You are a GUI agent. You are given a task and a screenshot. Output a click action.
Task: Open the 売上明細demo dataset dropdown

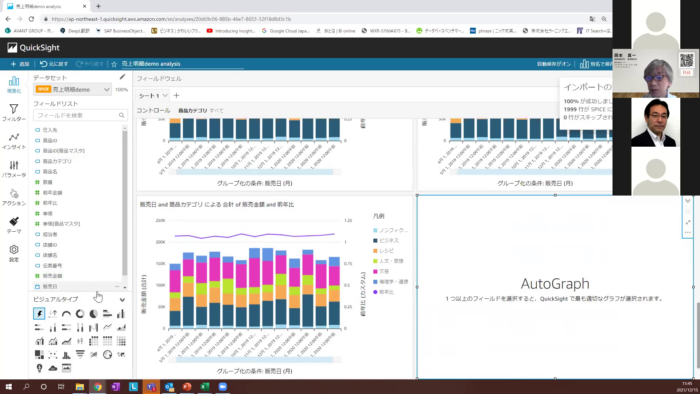click(72, 90)
